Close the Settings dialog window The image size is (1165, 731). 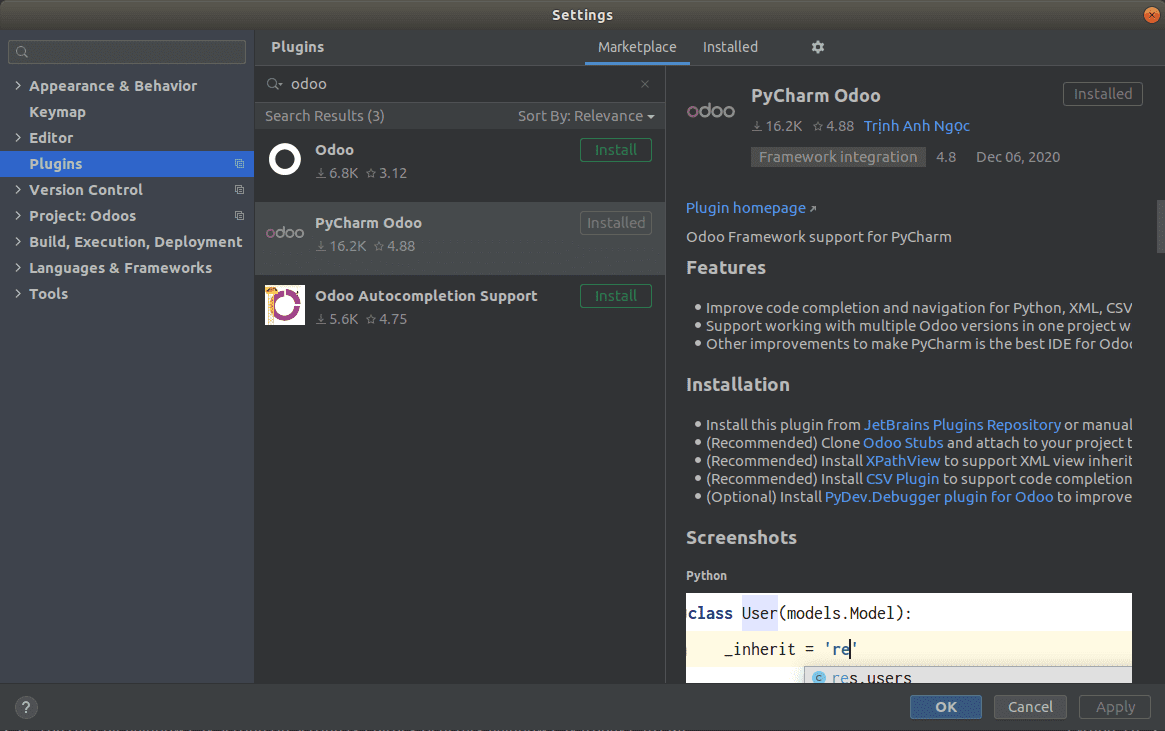1152,15
